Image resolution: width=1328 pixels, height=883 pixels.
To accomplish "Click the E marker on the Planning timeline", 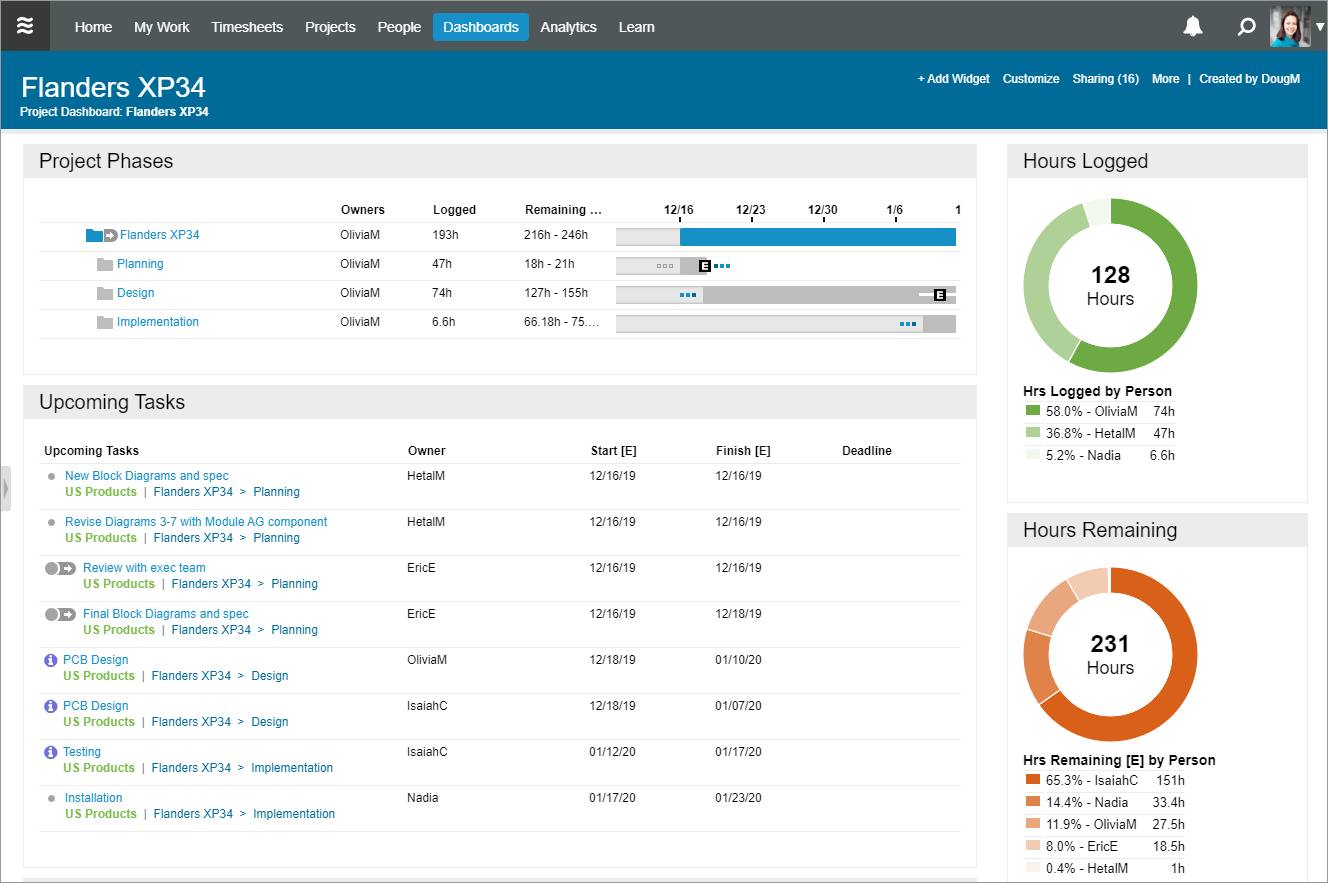I will (704, 265).
